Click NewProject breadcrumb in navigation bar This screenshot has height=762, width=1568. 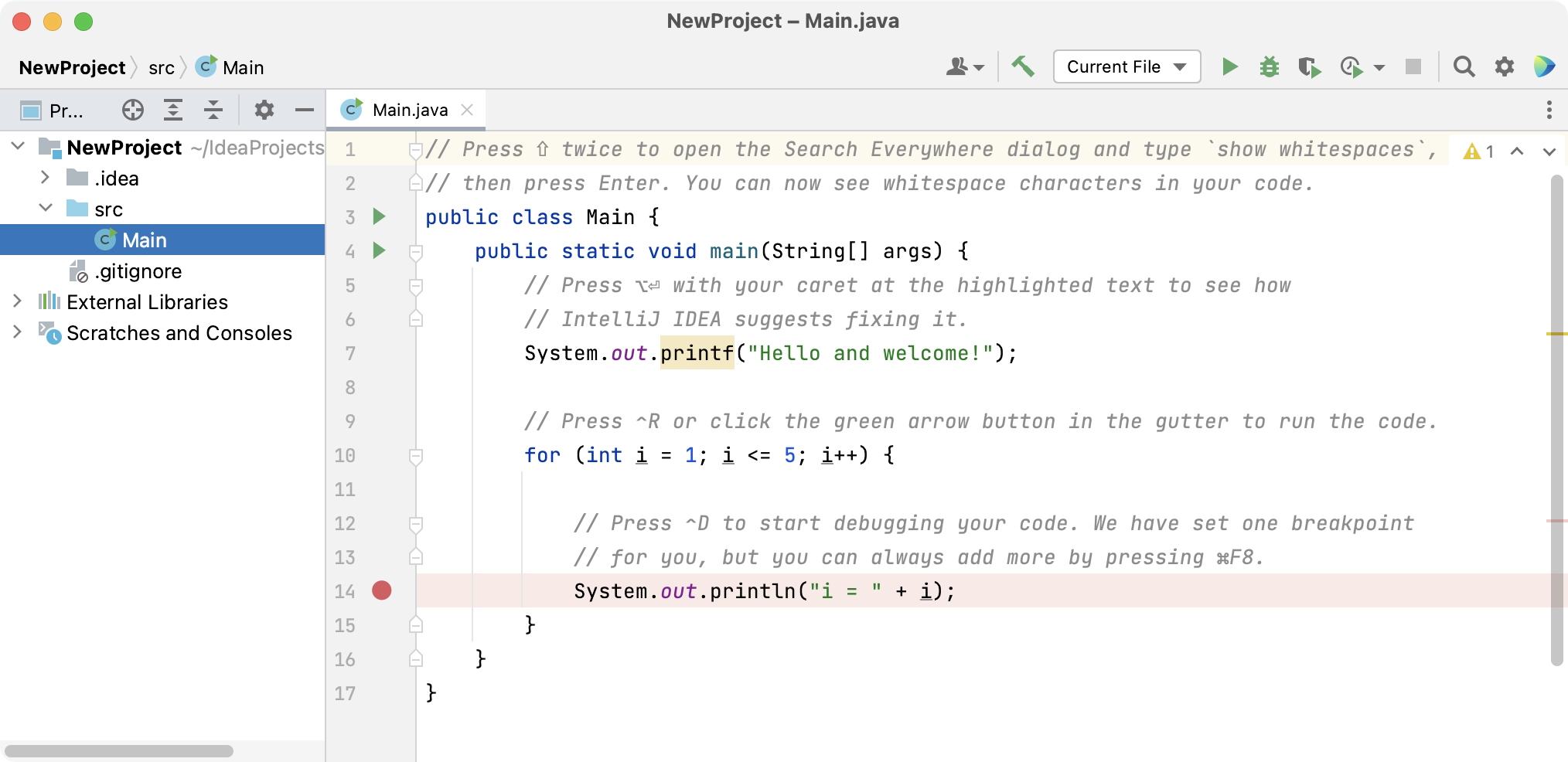pyautogui.click(x=72, y=68)
